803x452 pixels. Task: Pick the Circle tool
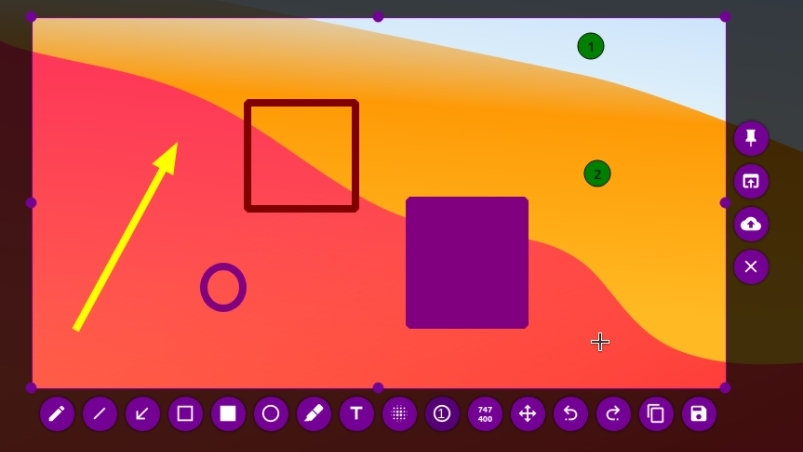coord(271,414)
